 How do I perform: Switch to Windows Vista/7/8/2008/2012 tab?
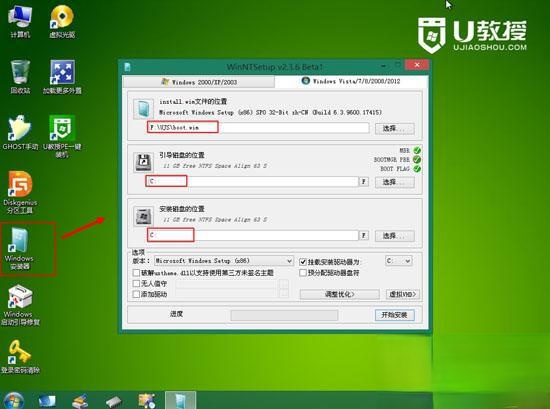(x=351, y=81)
